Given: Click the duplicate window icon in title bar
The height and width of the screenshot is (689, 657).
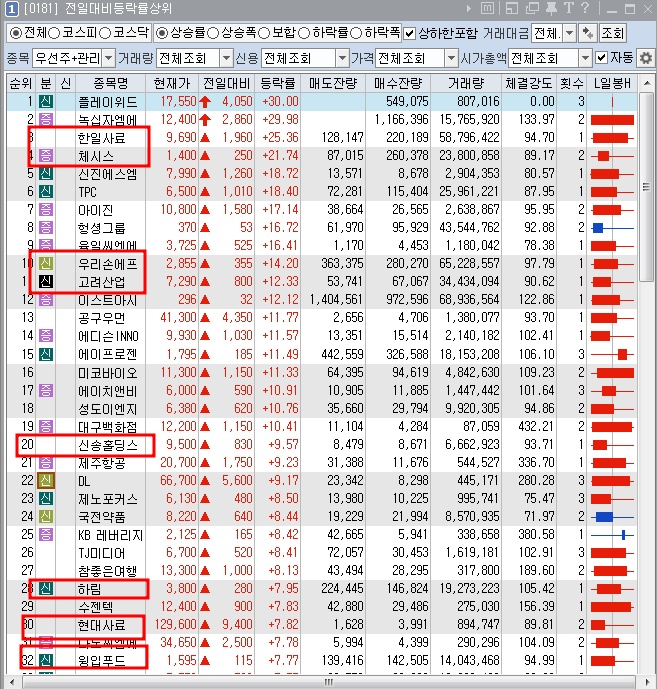Looking at the screenshot, I should (532, 8).
